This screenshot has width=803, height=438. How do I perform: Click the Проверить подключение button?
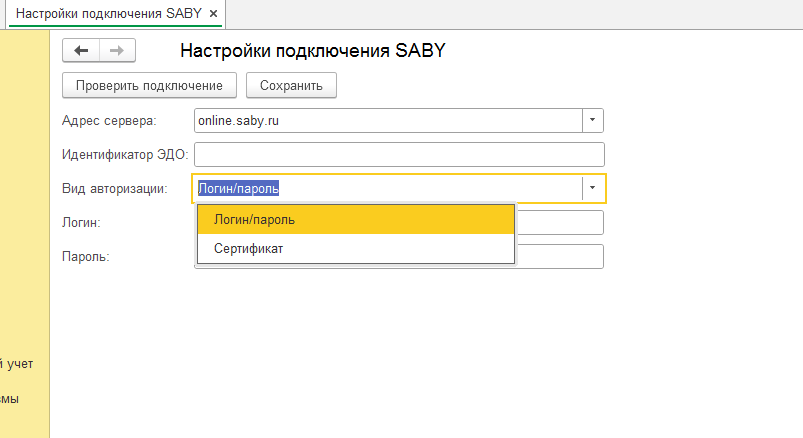149,85
